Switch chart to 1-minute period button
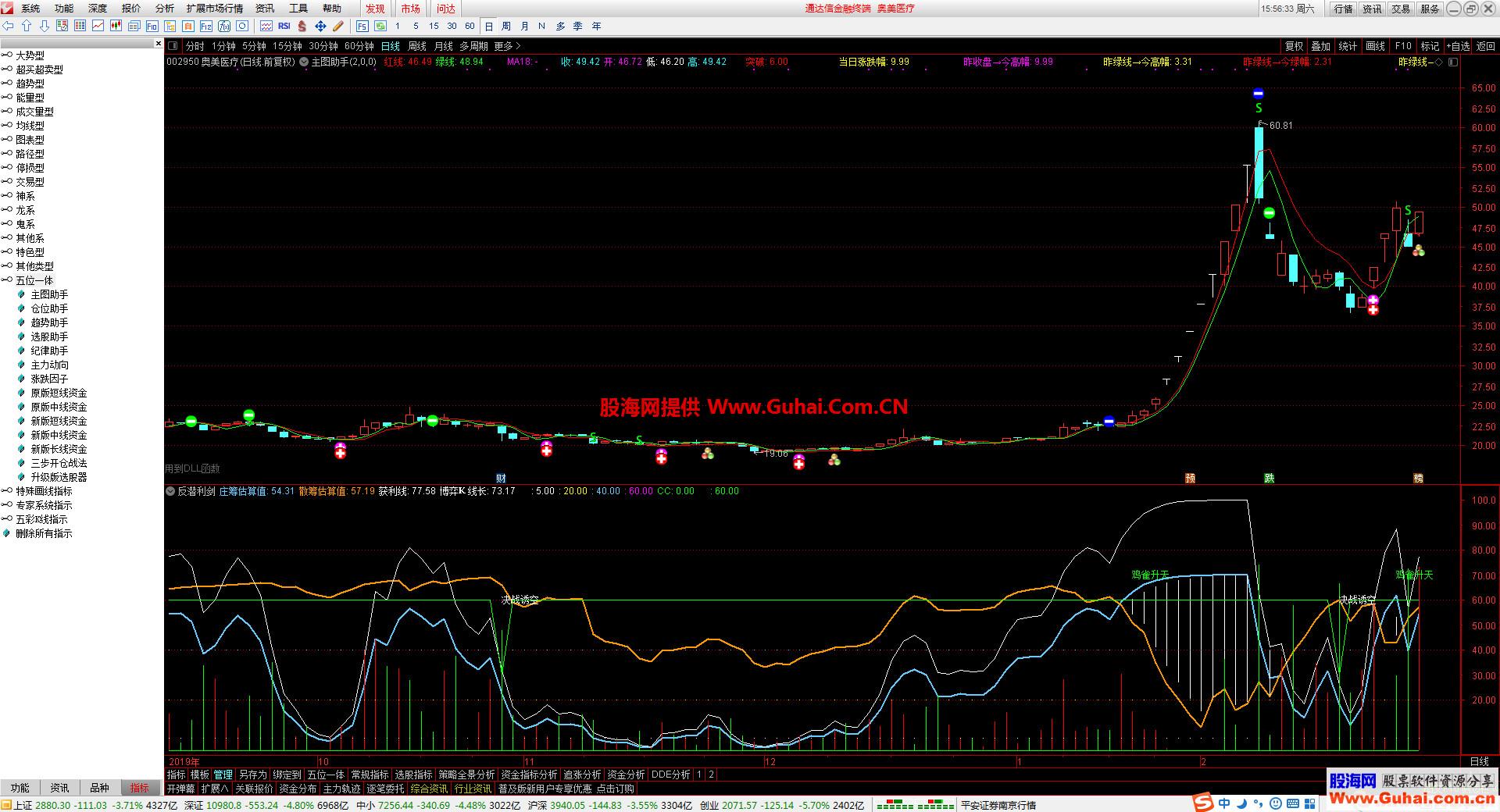This screenshot has width=1500, height=812. [398, 26]
